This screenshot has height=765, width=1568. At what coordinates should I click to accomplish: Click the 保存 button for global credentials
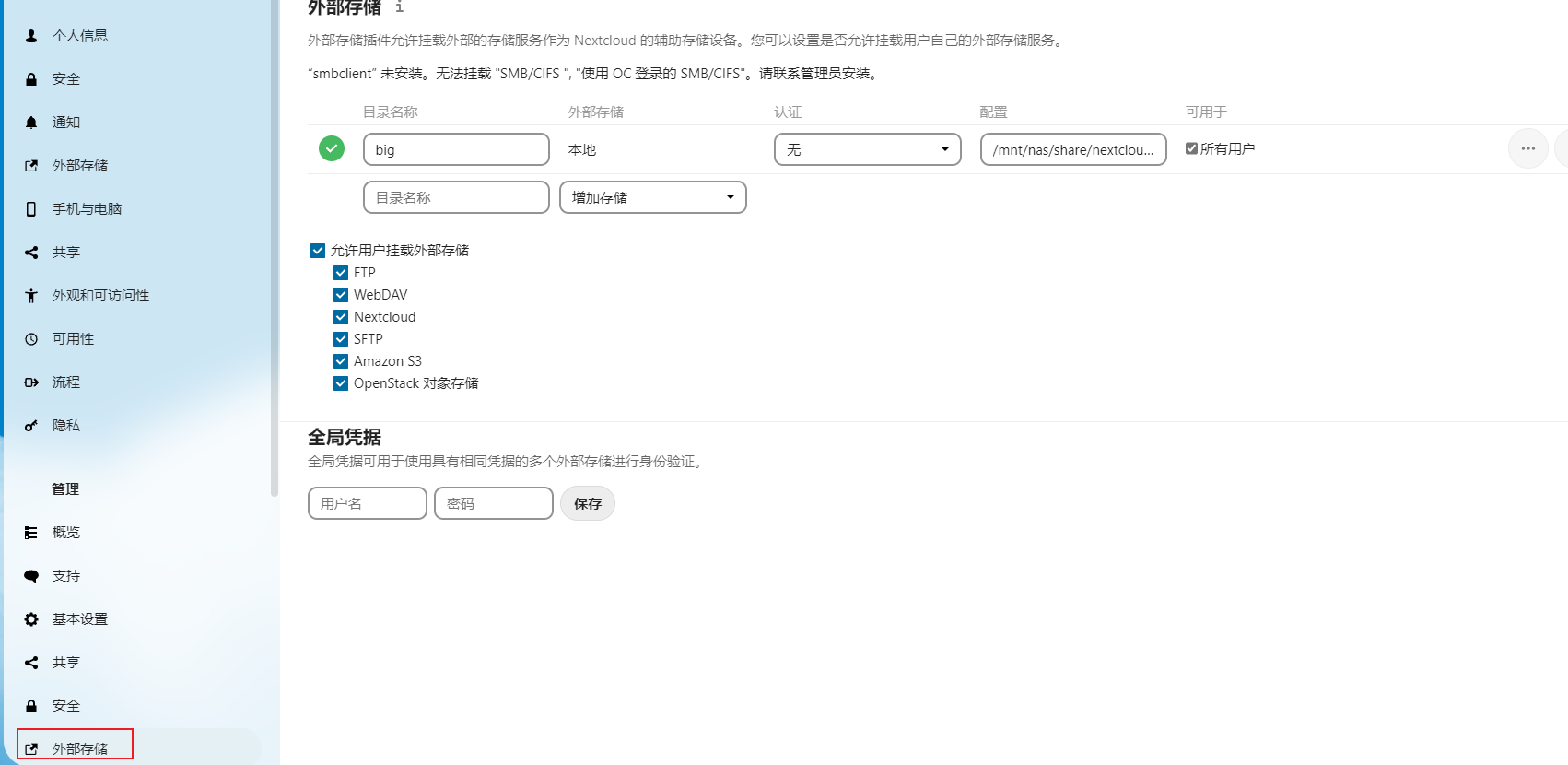tap(588, 503)
